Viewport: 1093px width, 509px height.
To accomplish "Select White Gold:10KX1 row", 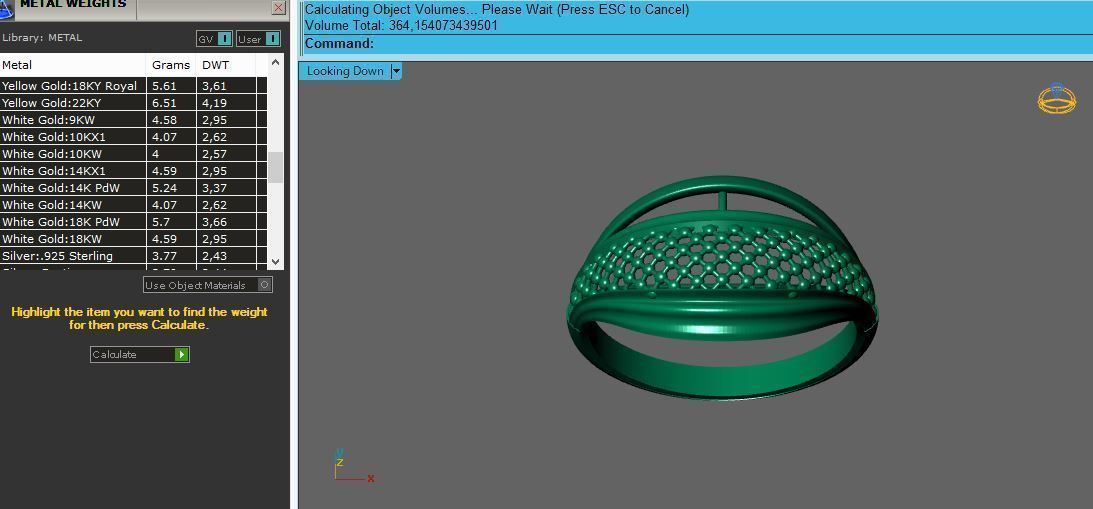I will coord(133,137).
